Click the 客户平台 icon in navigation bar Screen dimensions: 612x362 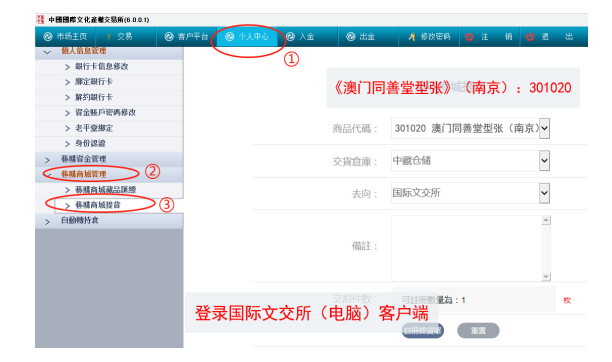[x=169, y=37]
